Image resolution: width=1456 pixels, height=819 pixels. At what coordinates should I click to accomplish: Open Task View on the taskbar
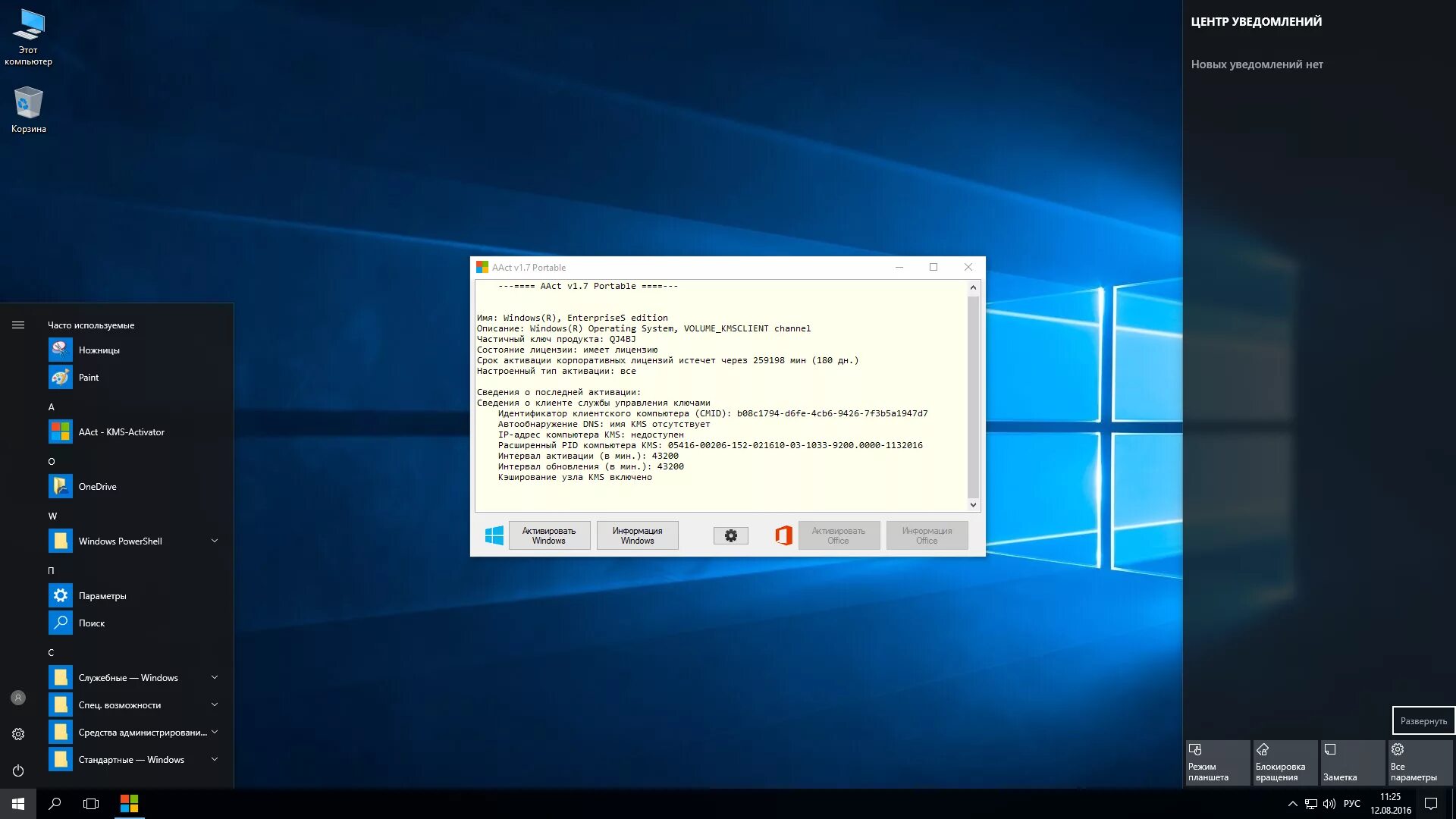click(91, 804)
